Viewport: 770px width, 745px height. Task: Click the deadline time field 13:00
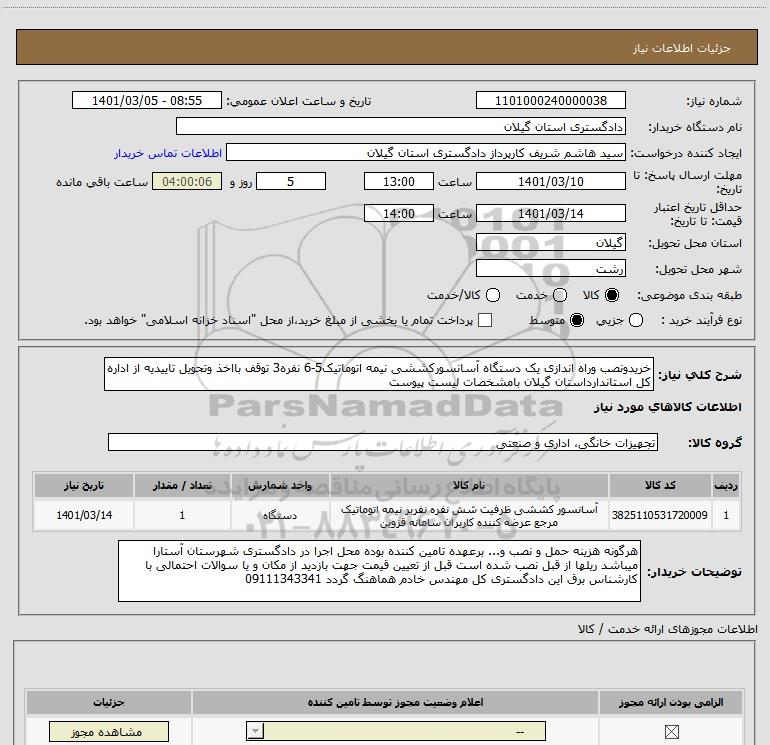click(x=399, y=181)
